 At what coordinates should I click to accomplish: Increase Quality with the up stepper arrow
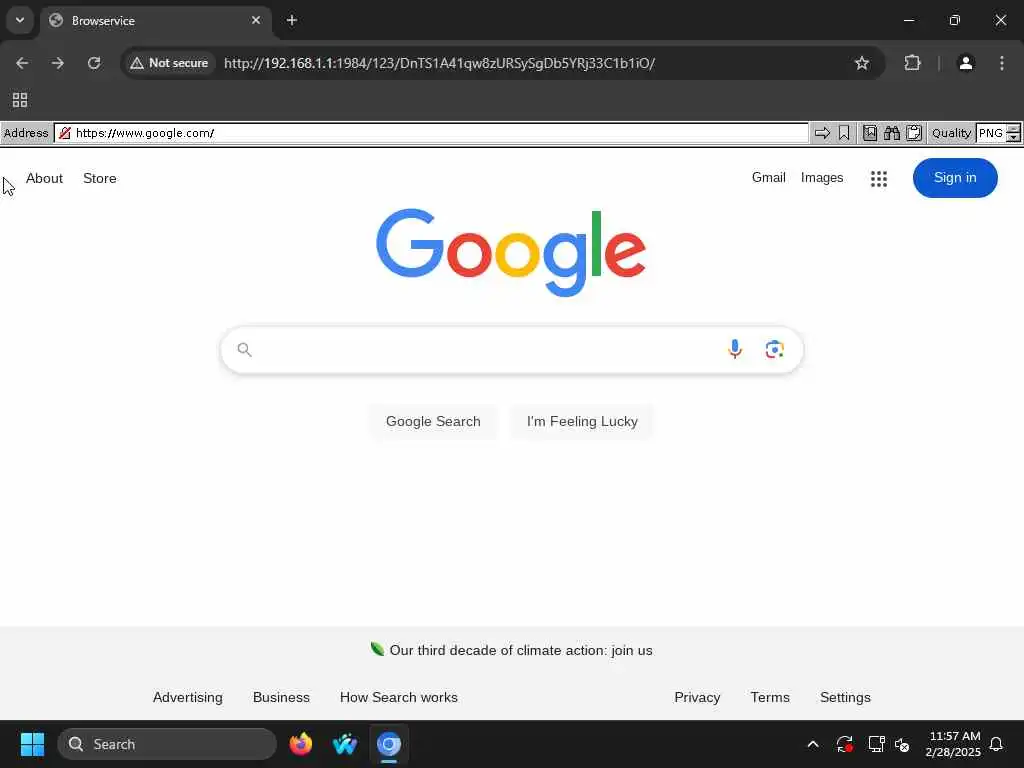click(x=1013, y=129)
